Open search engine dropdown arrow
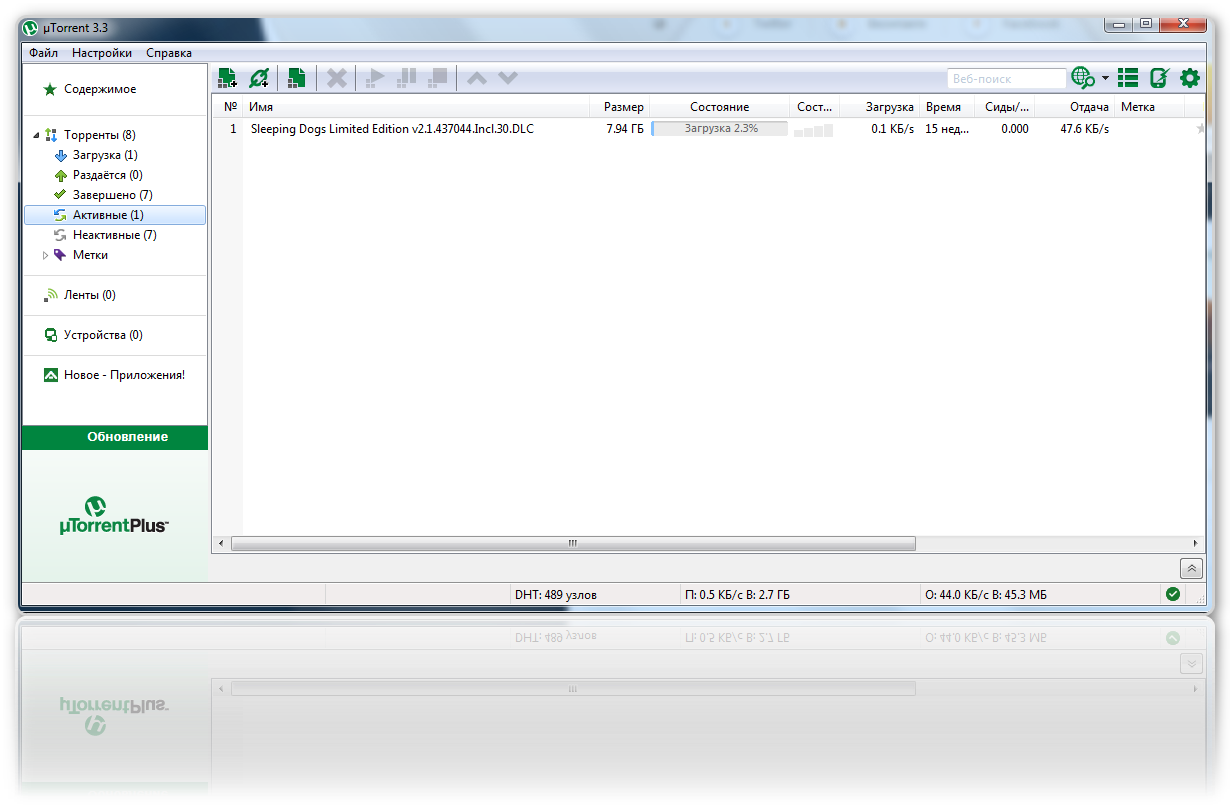This screenshot has height=811, width=1230. click(x=1105, y=78)
